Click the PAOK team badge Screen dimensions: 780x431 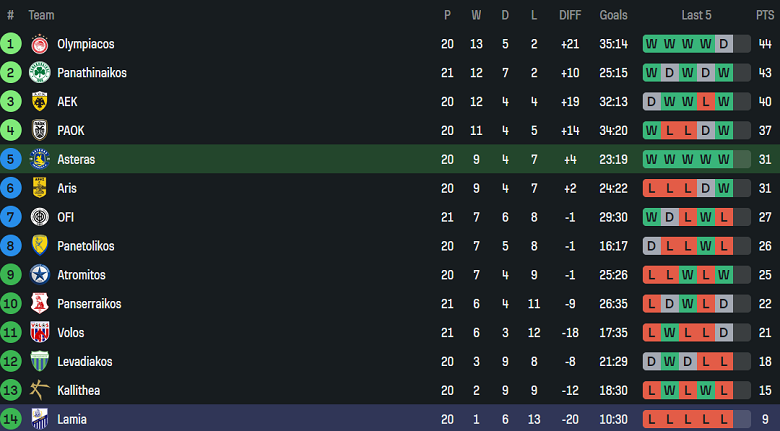pyautogui.click(x=40, y=130)
